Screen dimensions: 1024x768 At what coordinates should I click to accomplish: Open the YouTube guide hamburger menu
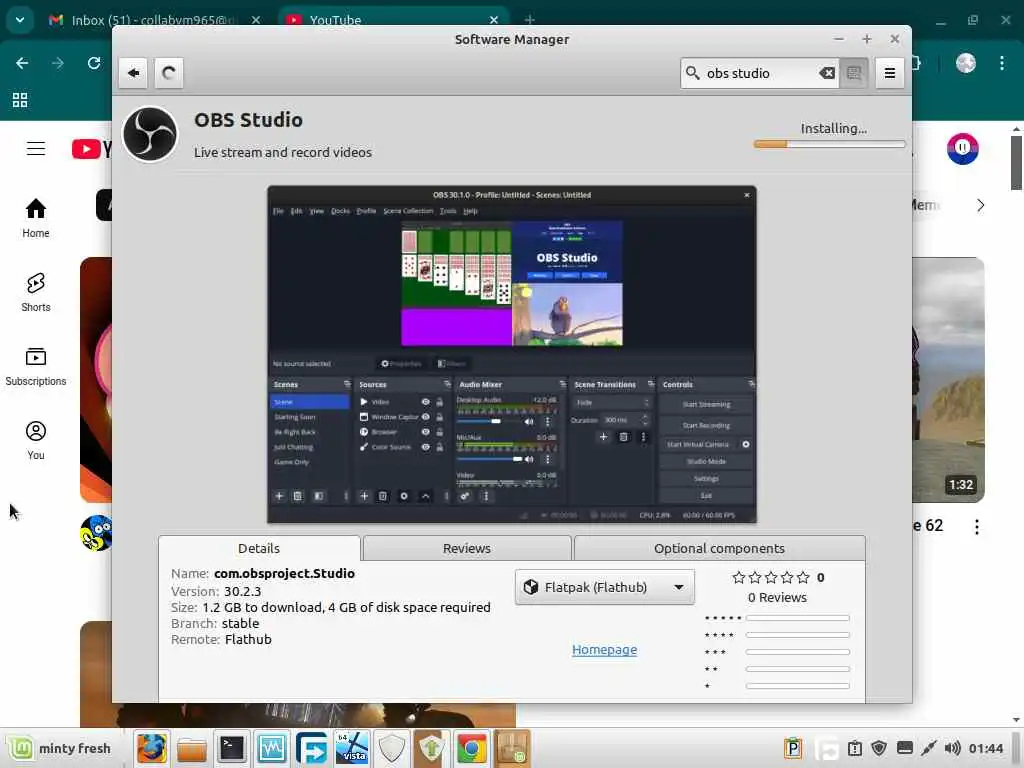pos(36,149)
